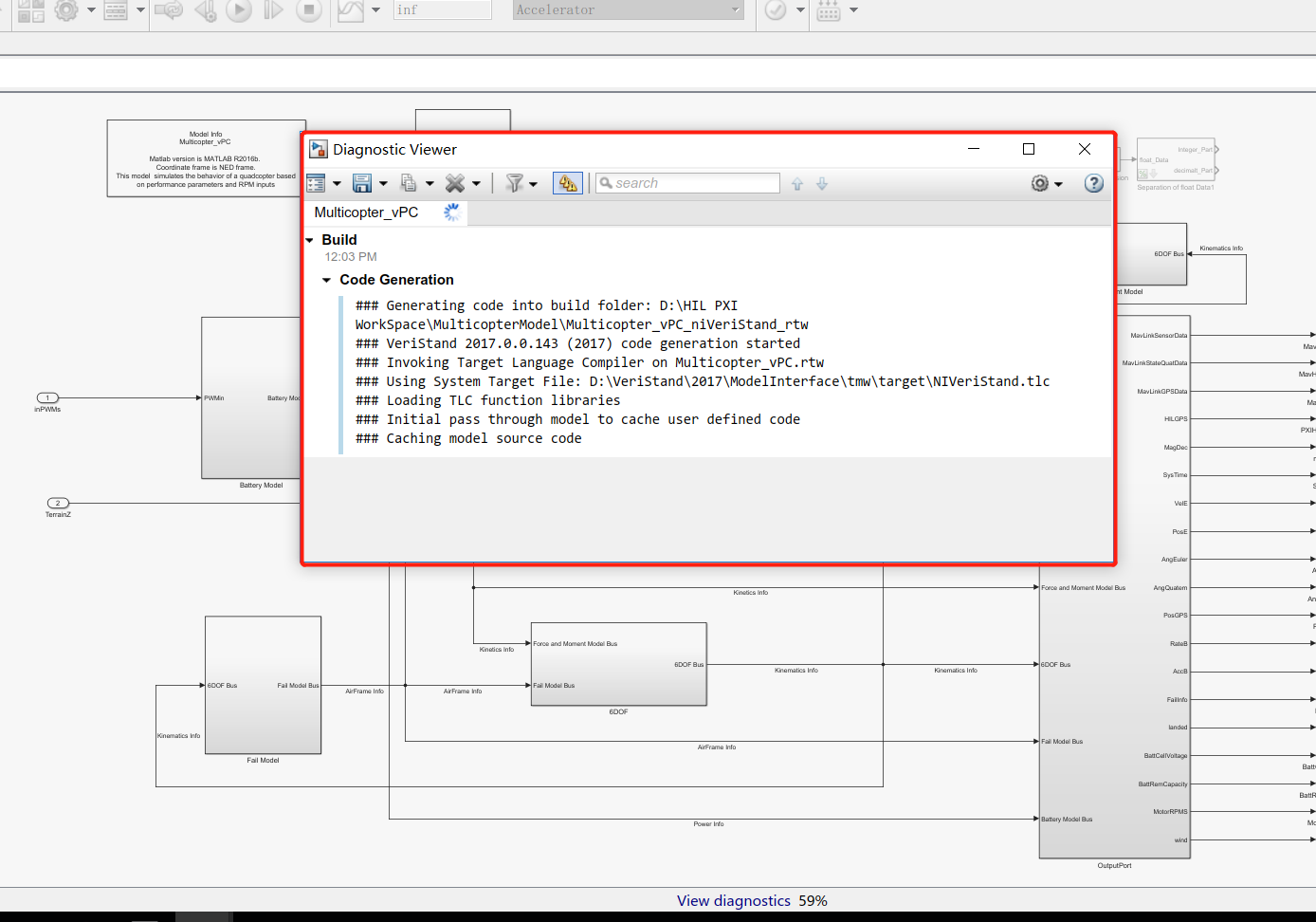Expand the Model Explorer dropdown arrow
Screen dimensions: 1316x922
pos(140,10)
